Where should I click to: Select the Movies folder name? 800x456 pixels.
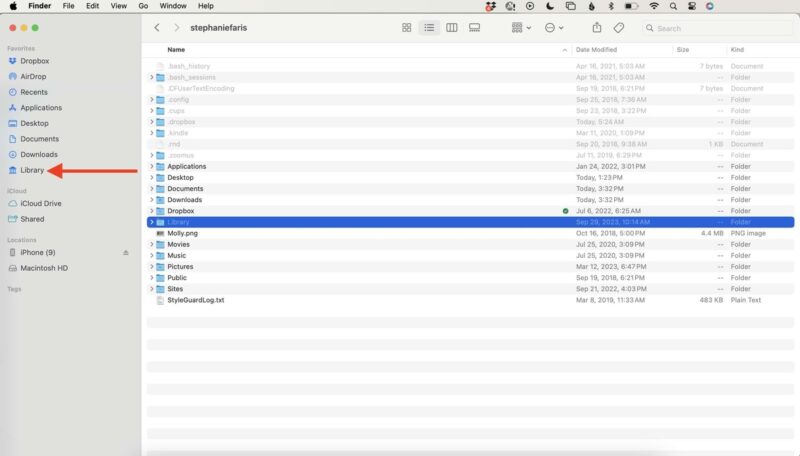178,244
